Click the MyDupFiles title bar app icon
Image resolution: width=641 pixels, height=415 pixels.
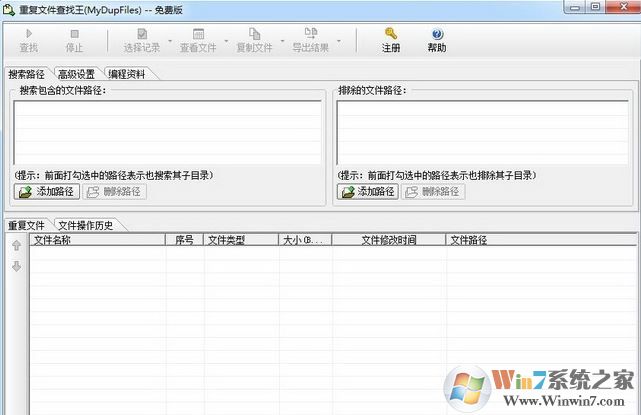coord(9,9)
